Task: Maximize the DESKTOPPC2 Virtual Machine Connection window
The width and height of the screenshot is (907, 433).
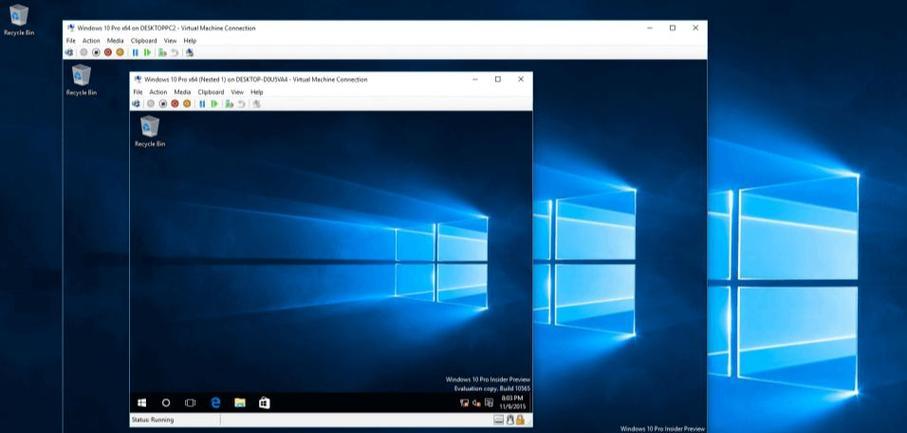Action: click(672, 28)
